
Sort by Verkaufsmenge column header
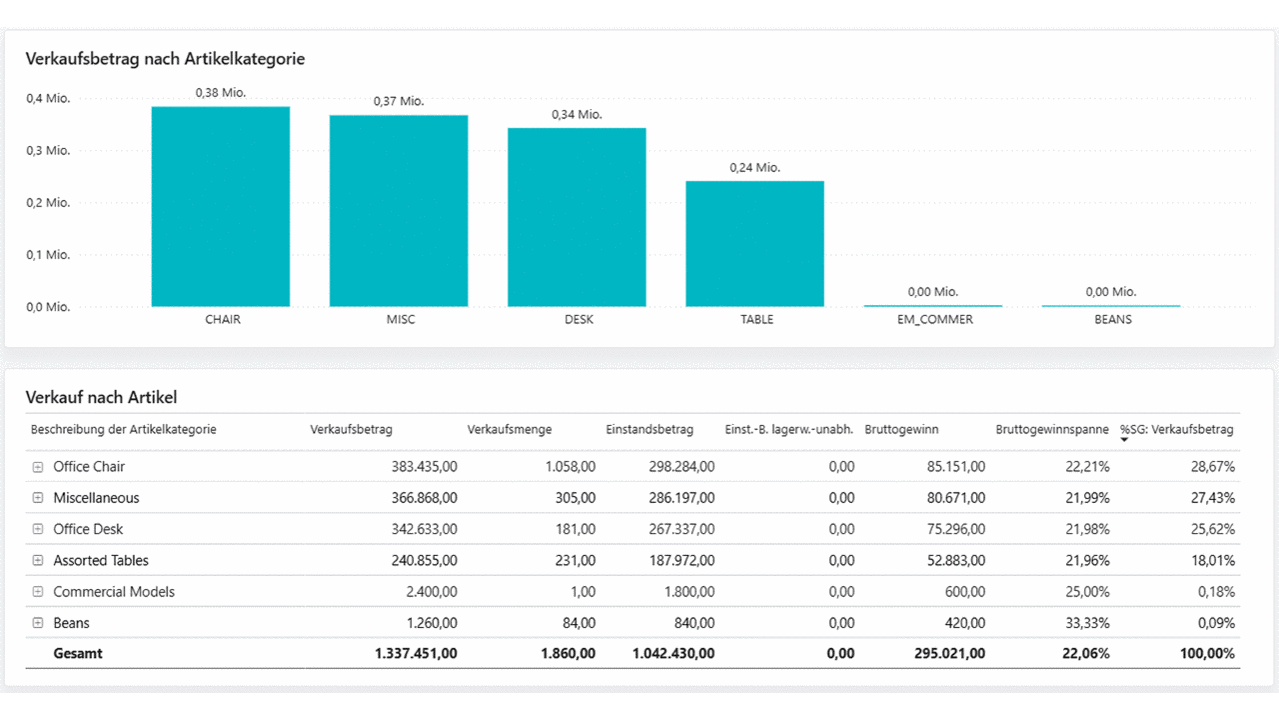[x=509, y=430]
